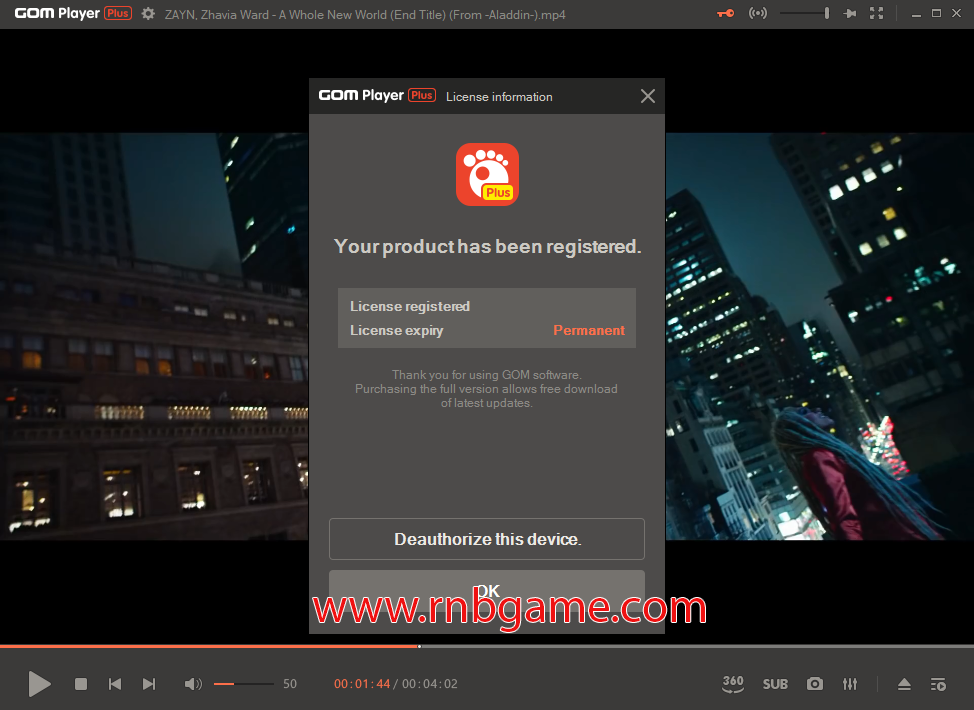Click the video frame left of dialog

pos(154,336)
